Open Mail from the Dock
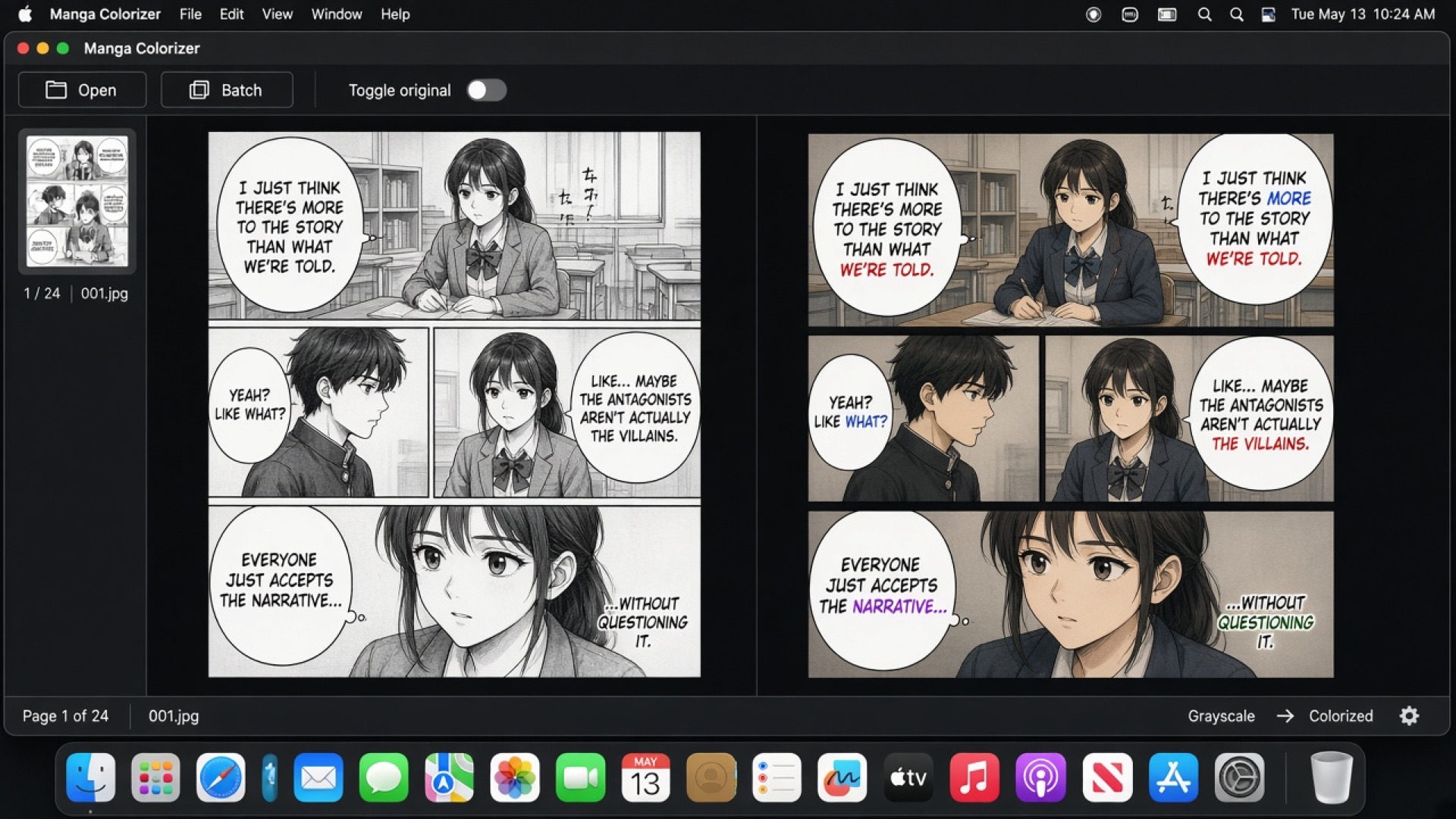Screen dimensions: 1456x819 pyautogui.click(x=318, y=777)
